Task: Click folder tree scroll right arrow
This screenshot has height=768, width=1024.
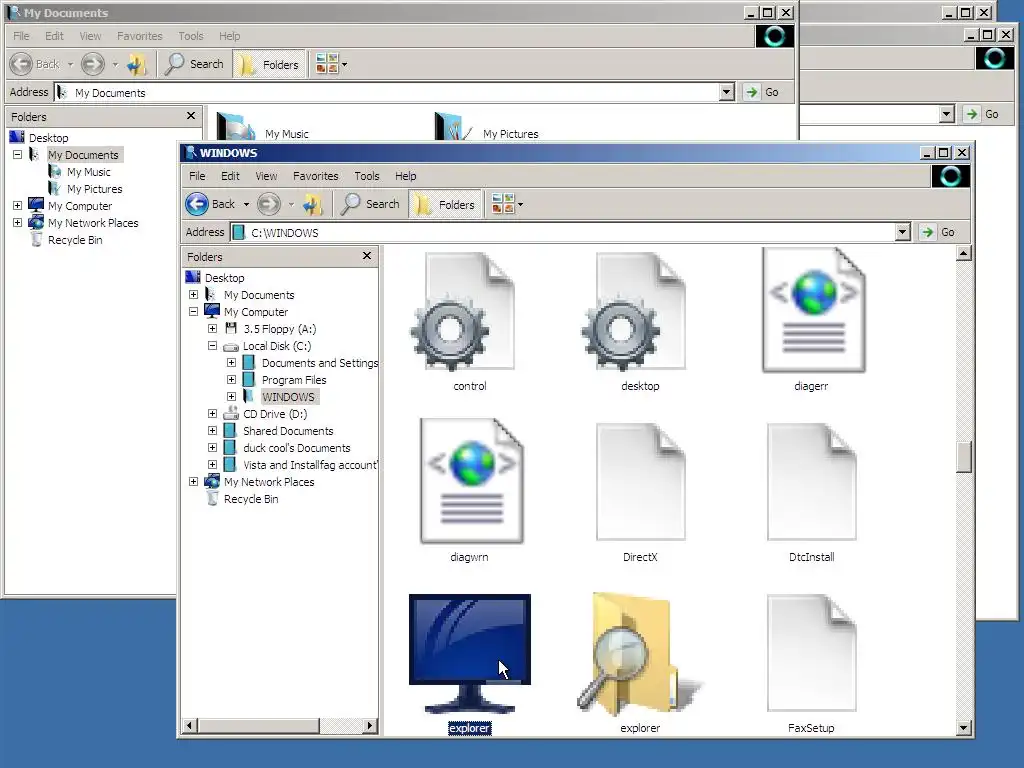Action: [x=370, y=725]
